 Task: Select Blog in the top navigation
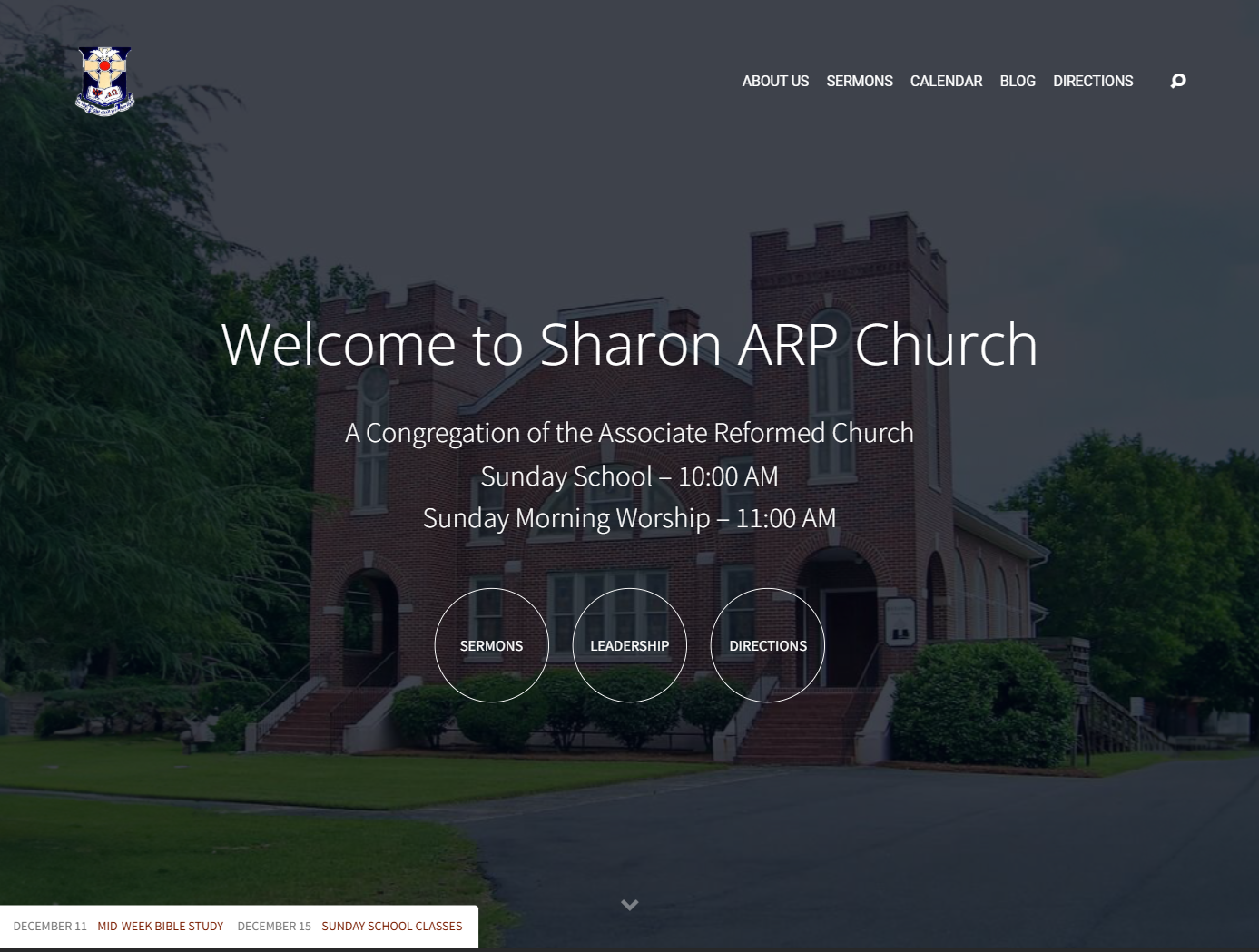pyautogui.click(x=1017, y=81)
